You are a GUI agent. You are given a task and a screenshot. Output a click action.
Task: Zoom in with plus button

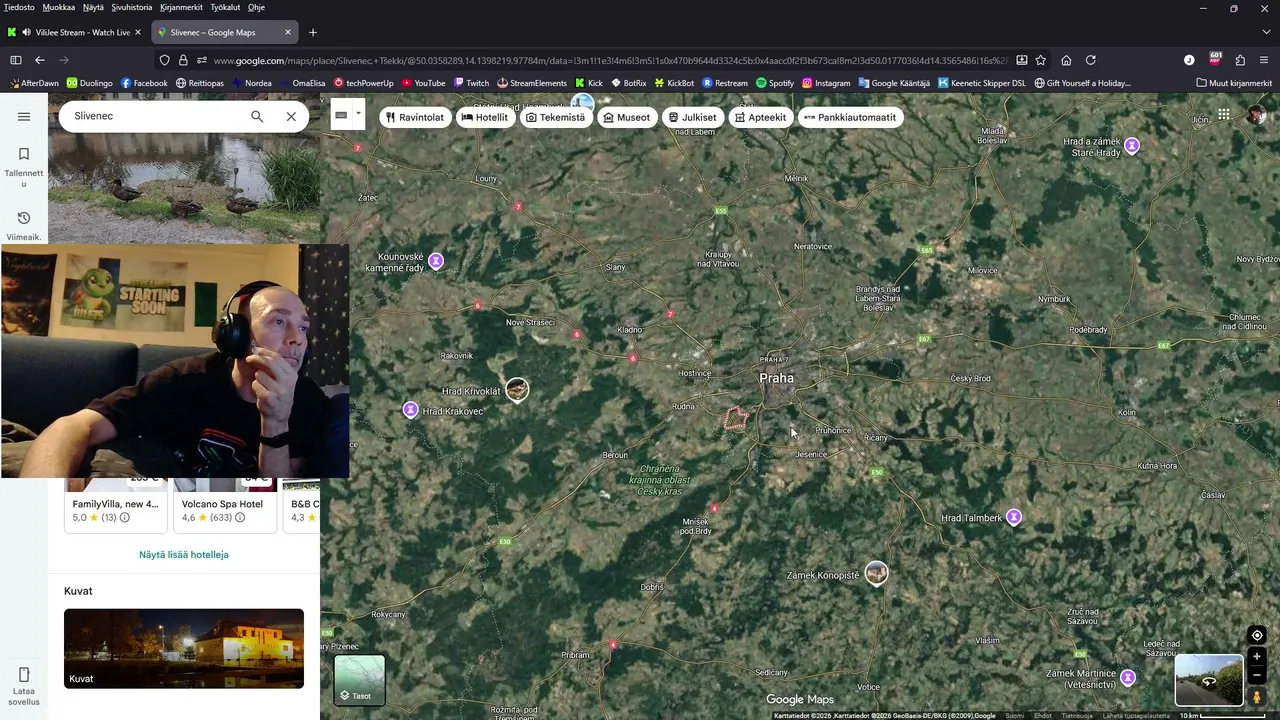point(1257,657)
